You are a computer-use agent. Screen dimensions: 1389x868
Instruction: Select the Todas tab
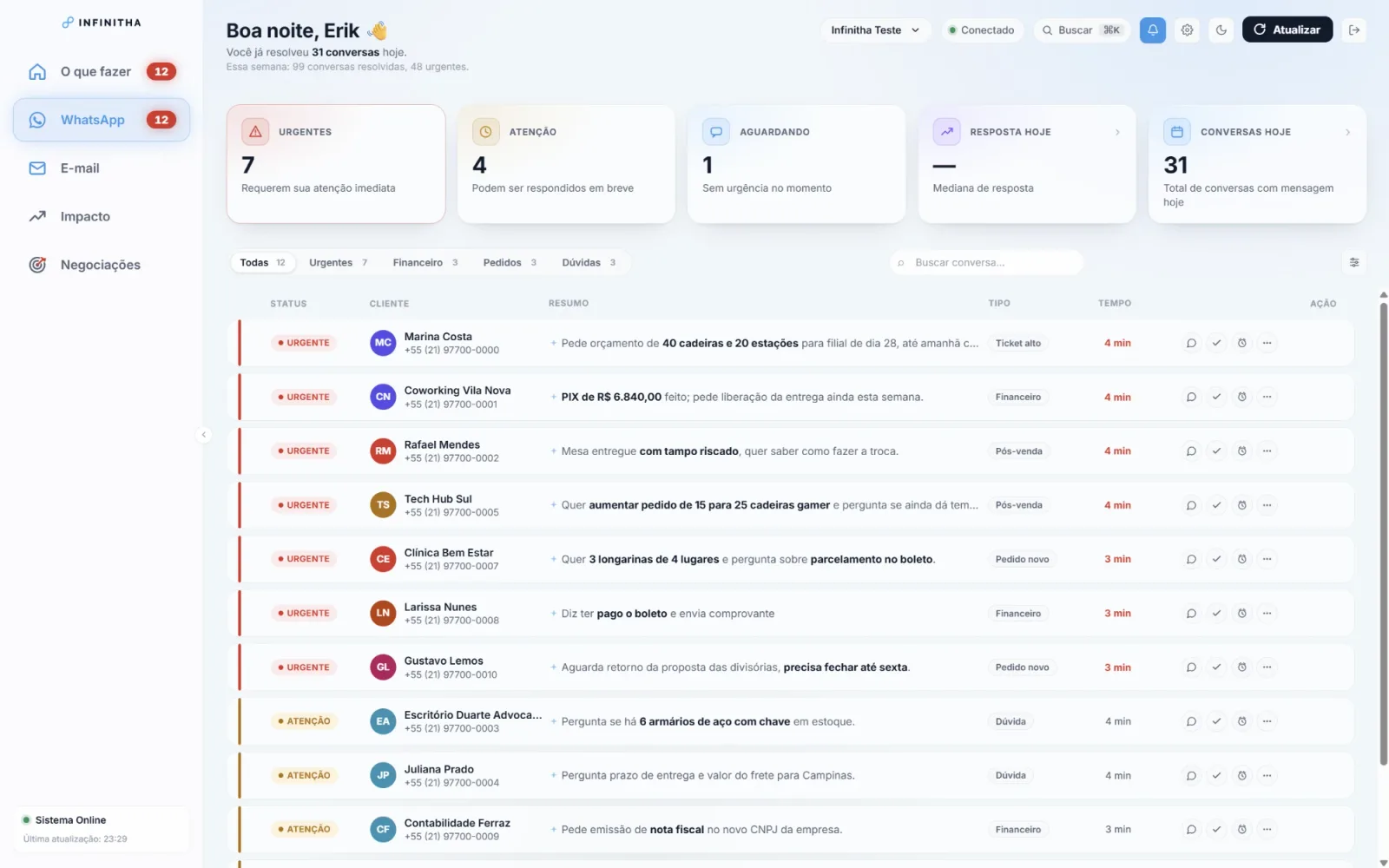[x=263, y=262]
